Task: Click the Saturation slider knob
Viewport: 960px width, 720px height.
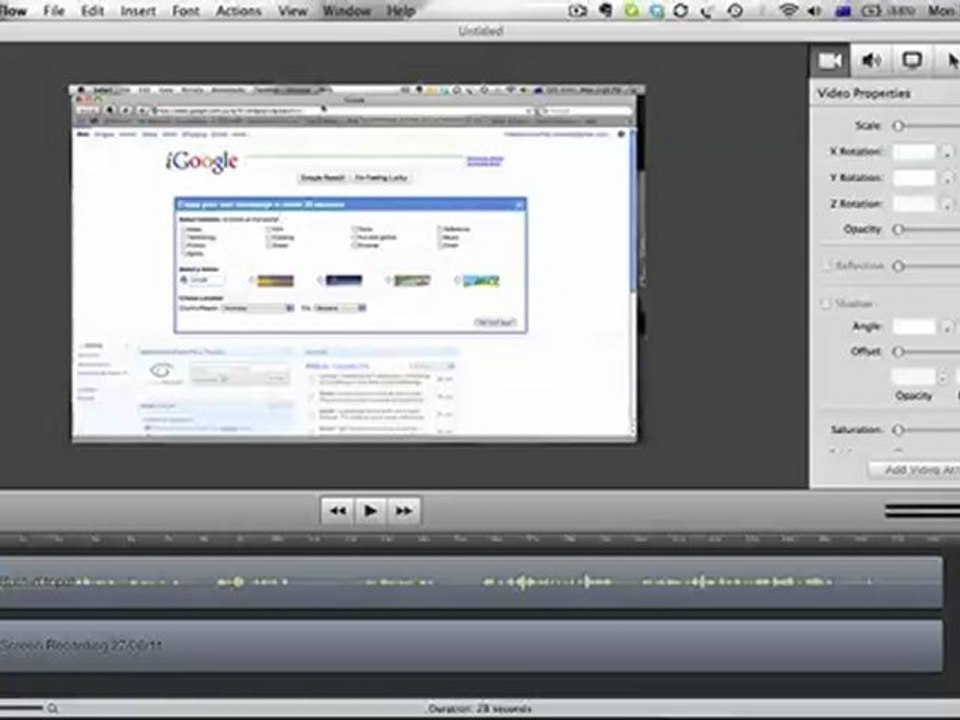Action: [x=898, y=430]
